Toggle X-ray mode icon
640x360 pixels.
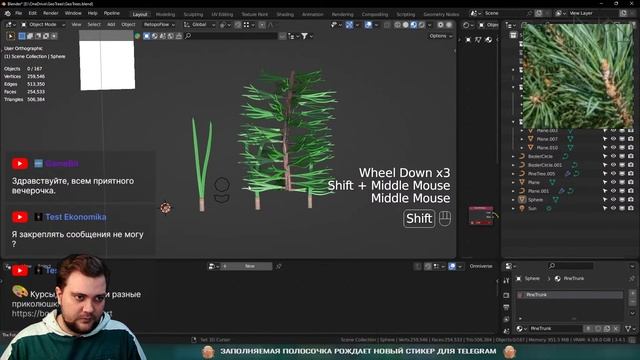[387, 25]
